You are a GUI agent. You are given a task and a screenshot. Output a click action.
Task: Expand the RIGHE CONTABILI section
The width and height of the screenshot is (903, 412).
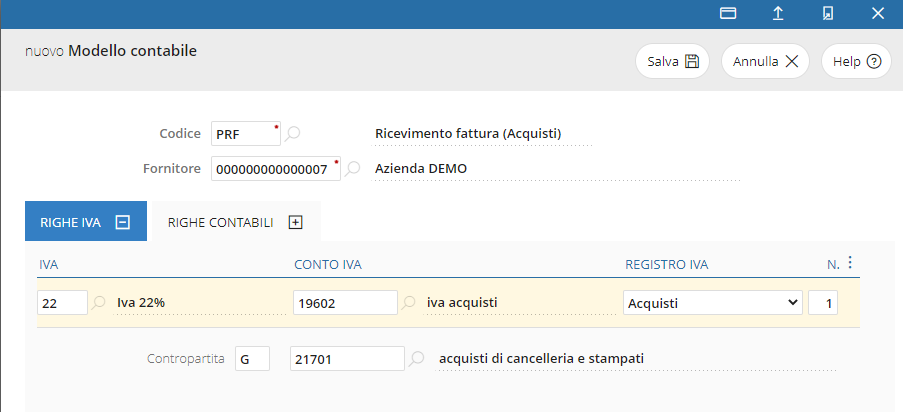pos(295,222)
